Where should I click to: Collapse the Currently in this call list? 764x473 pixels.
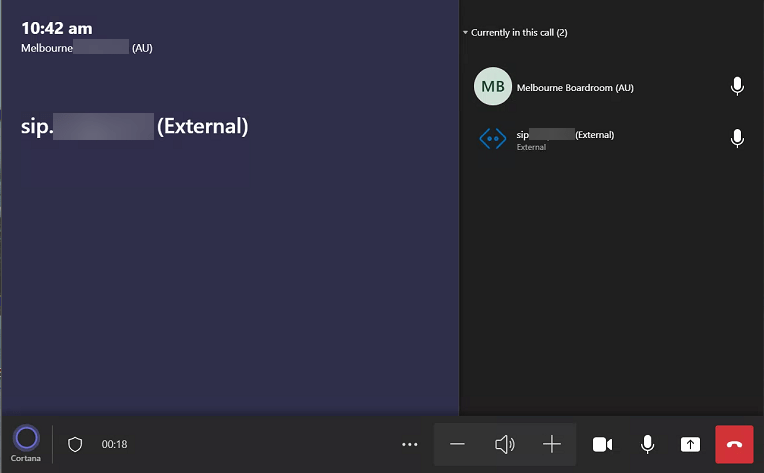pos(465,33)
